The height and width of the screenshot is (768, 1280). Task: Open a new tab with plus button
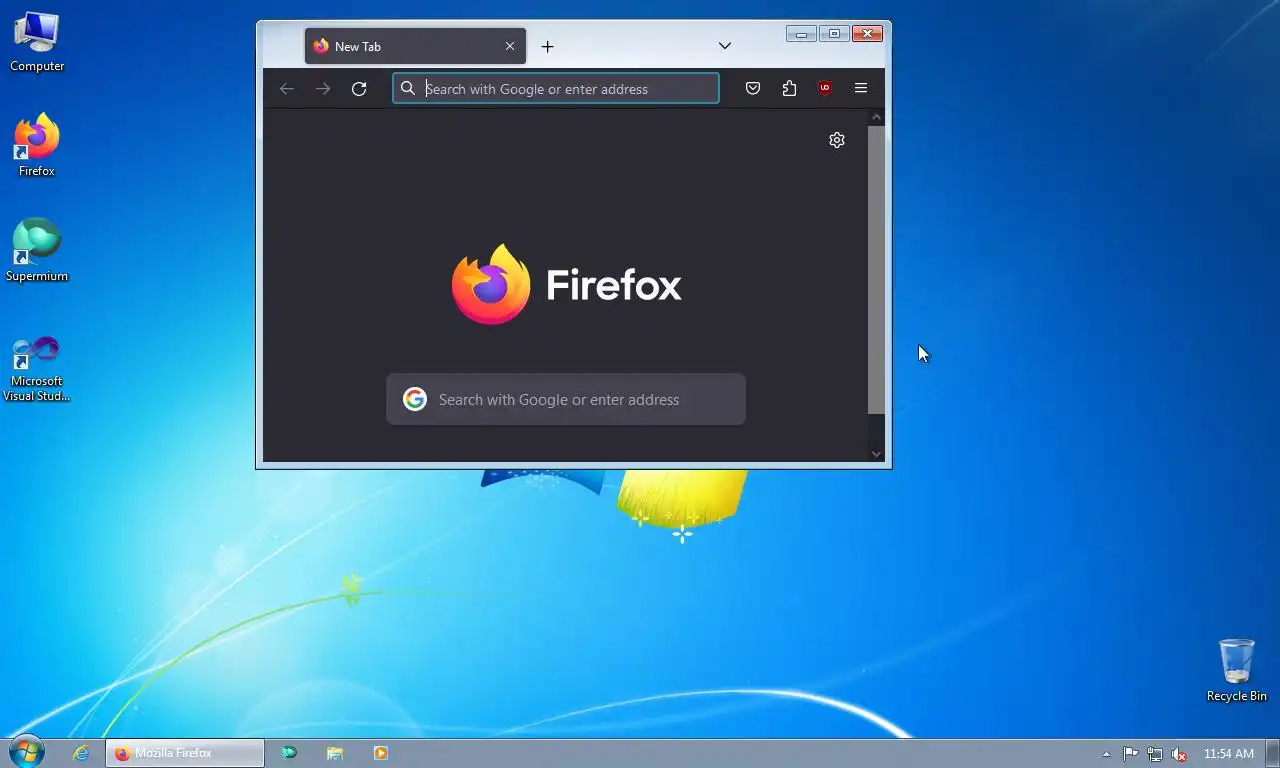pos(547,46)
